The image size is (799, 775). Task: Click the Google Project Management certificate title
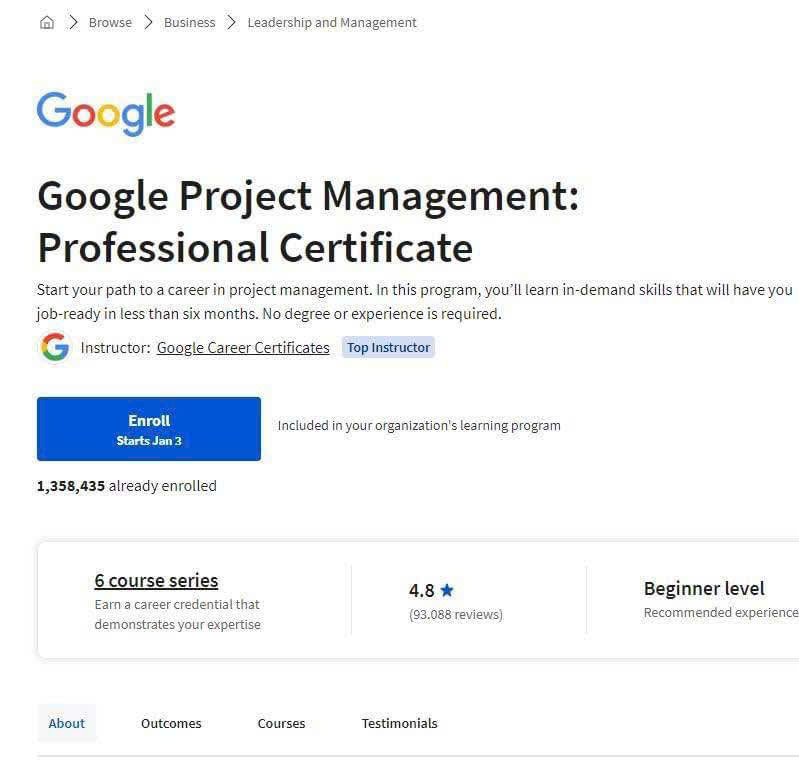click(308, 222)
